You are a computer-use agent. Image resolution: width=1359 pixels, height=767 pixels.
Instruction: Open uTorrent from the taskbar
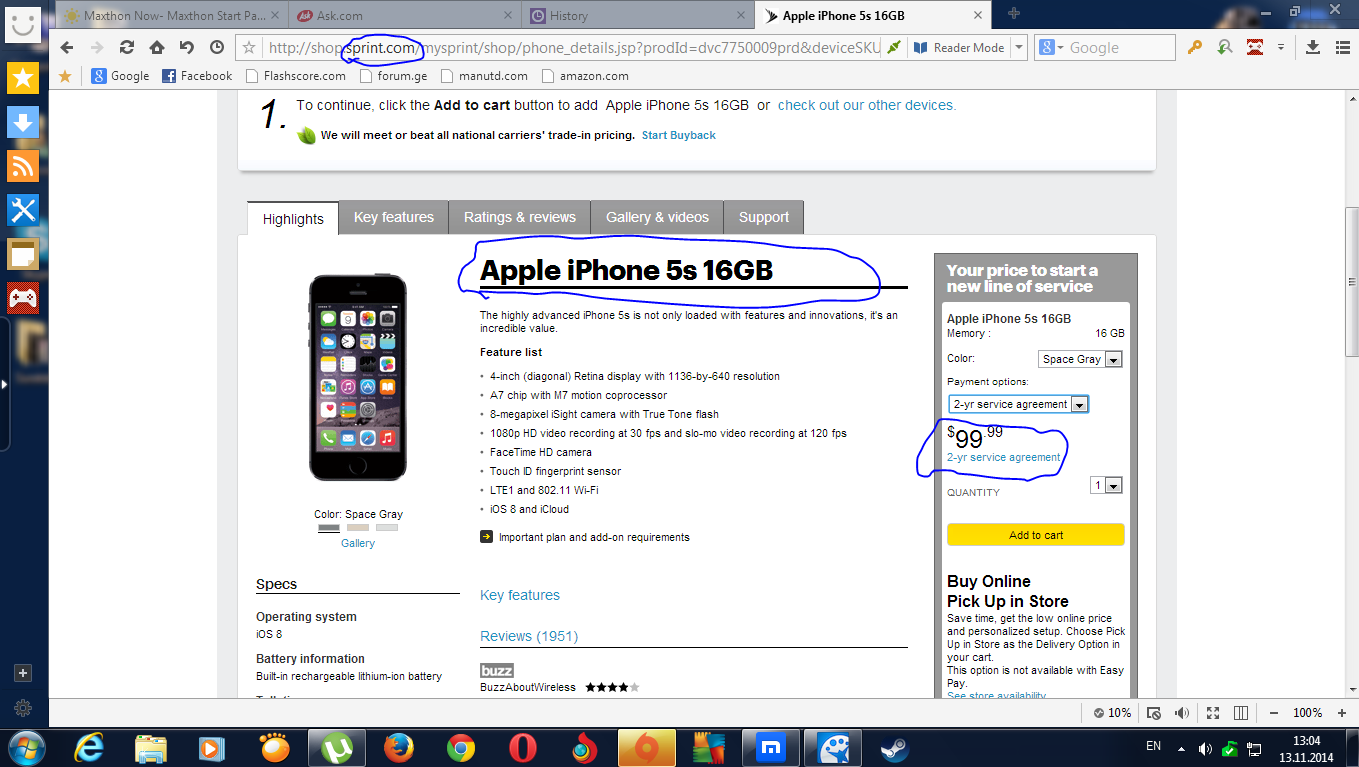point(337,747)
